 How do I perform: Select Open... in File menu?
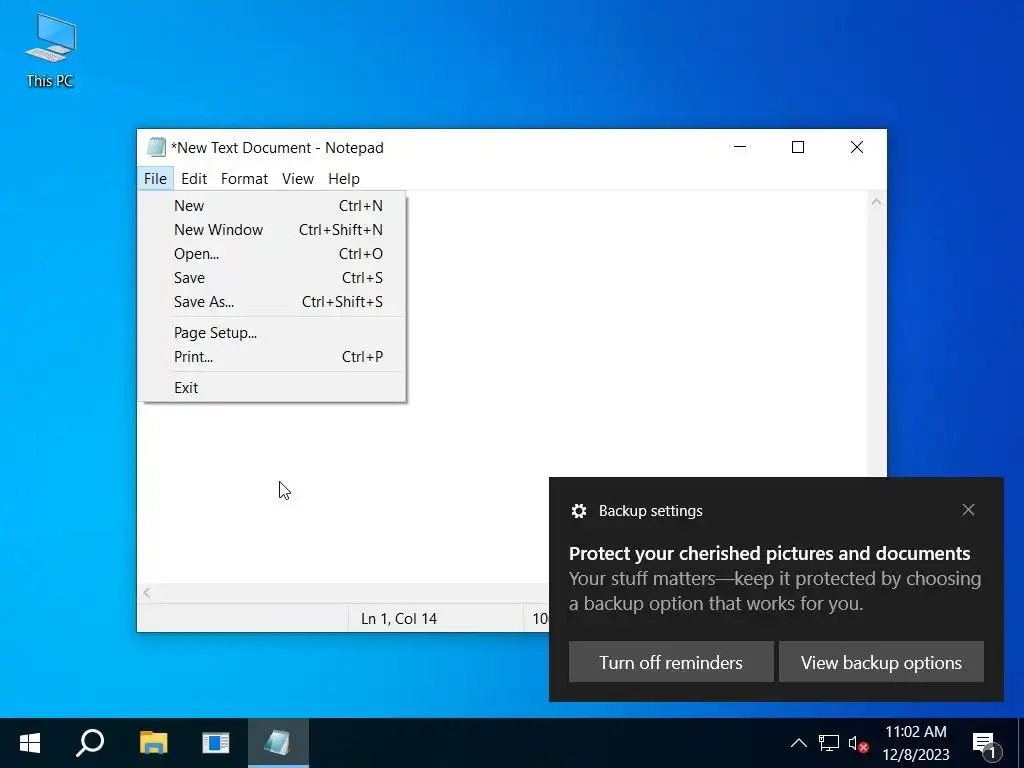tap(274, 254)
